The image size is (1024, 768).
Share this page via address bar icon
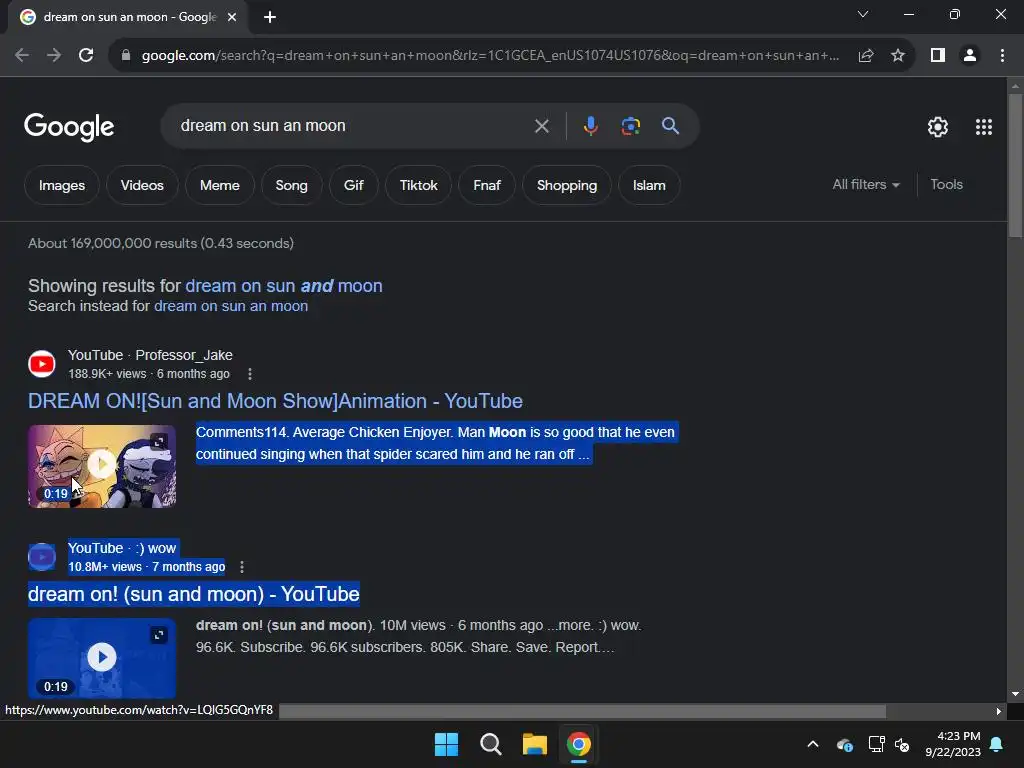866,56
